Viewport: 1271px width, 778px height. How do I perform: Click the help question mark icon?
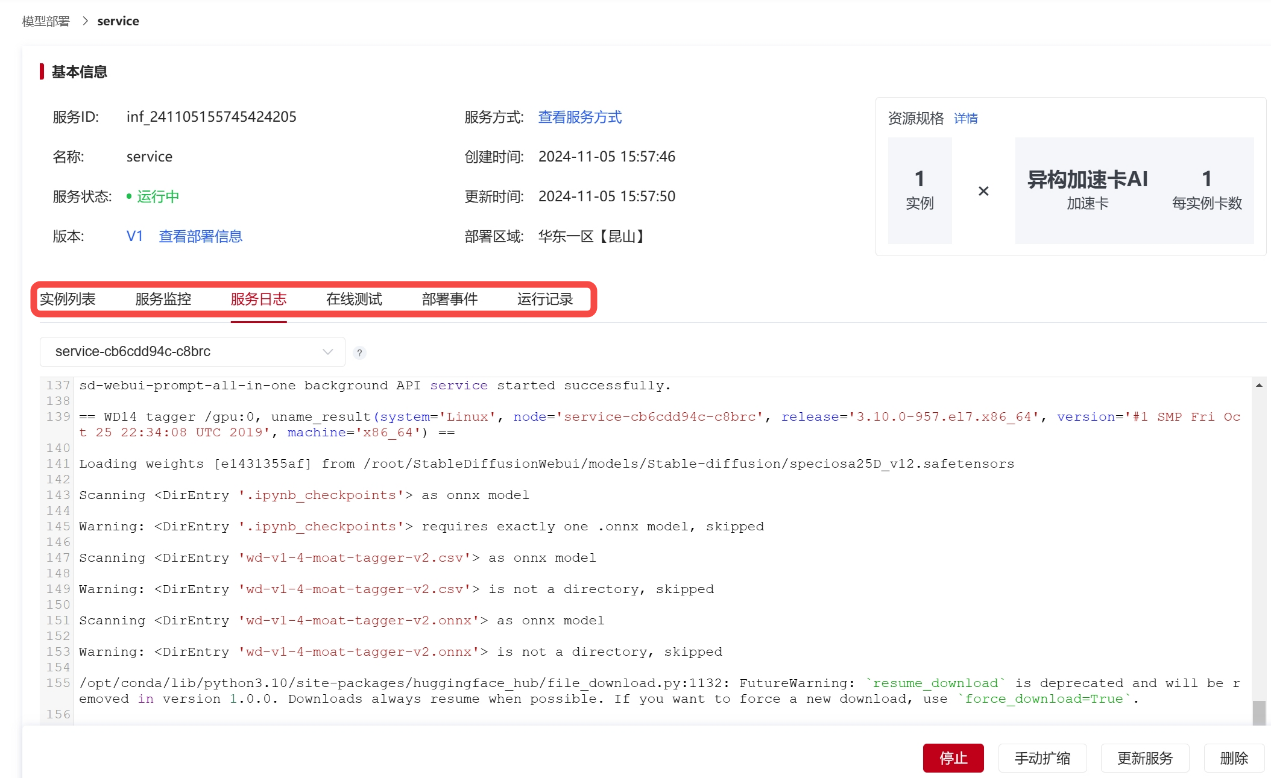(x=360, y=353)
